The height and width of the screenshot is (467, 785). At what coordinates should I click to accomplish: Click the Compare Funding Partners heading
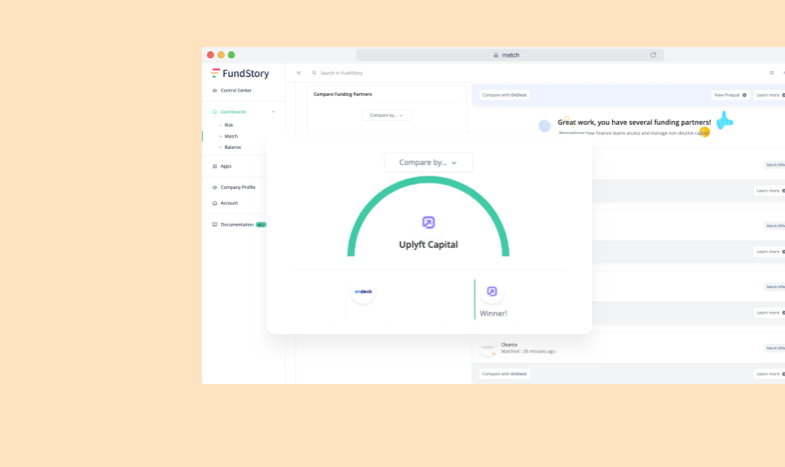343,94
